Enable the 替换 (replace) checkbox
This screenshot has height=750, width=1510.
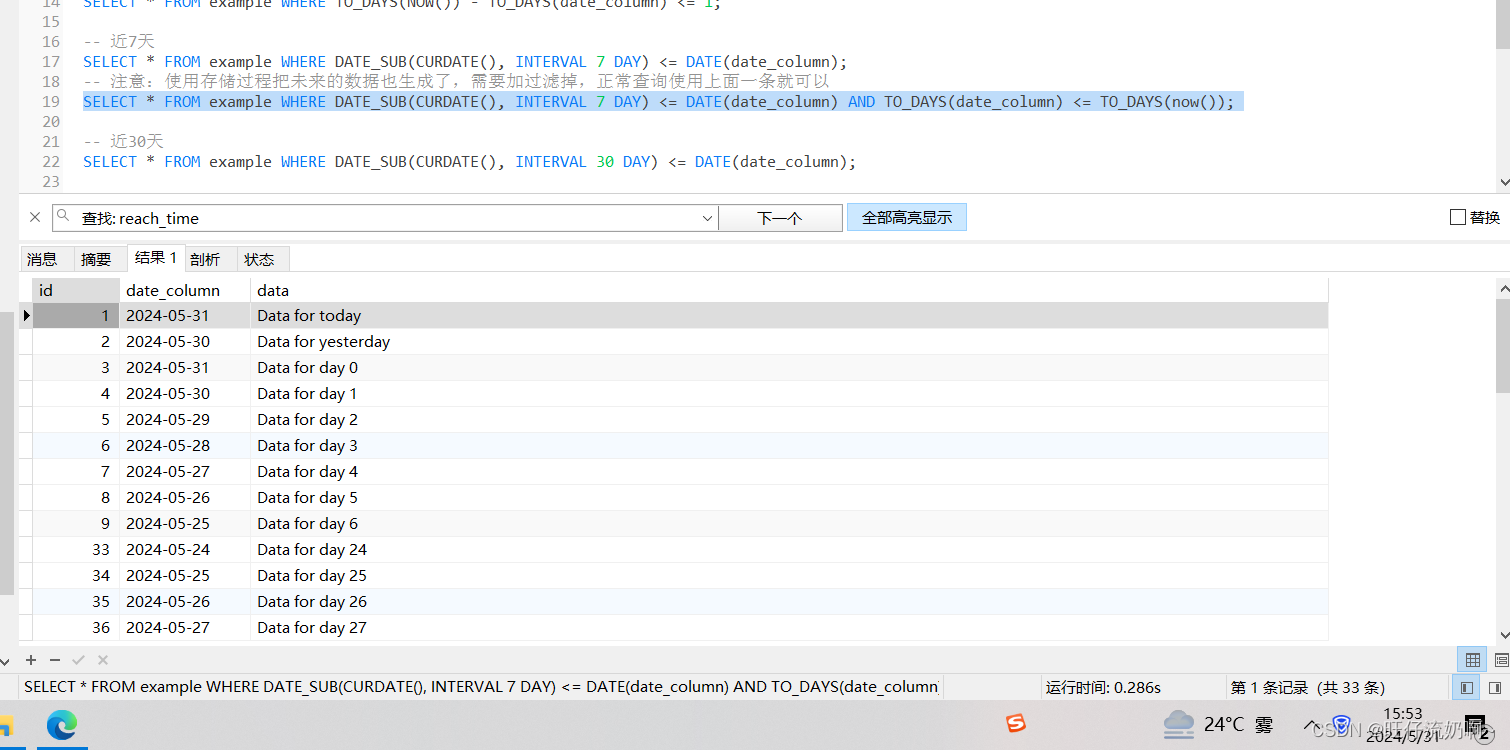coord(1458,217)
